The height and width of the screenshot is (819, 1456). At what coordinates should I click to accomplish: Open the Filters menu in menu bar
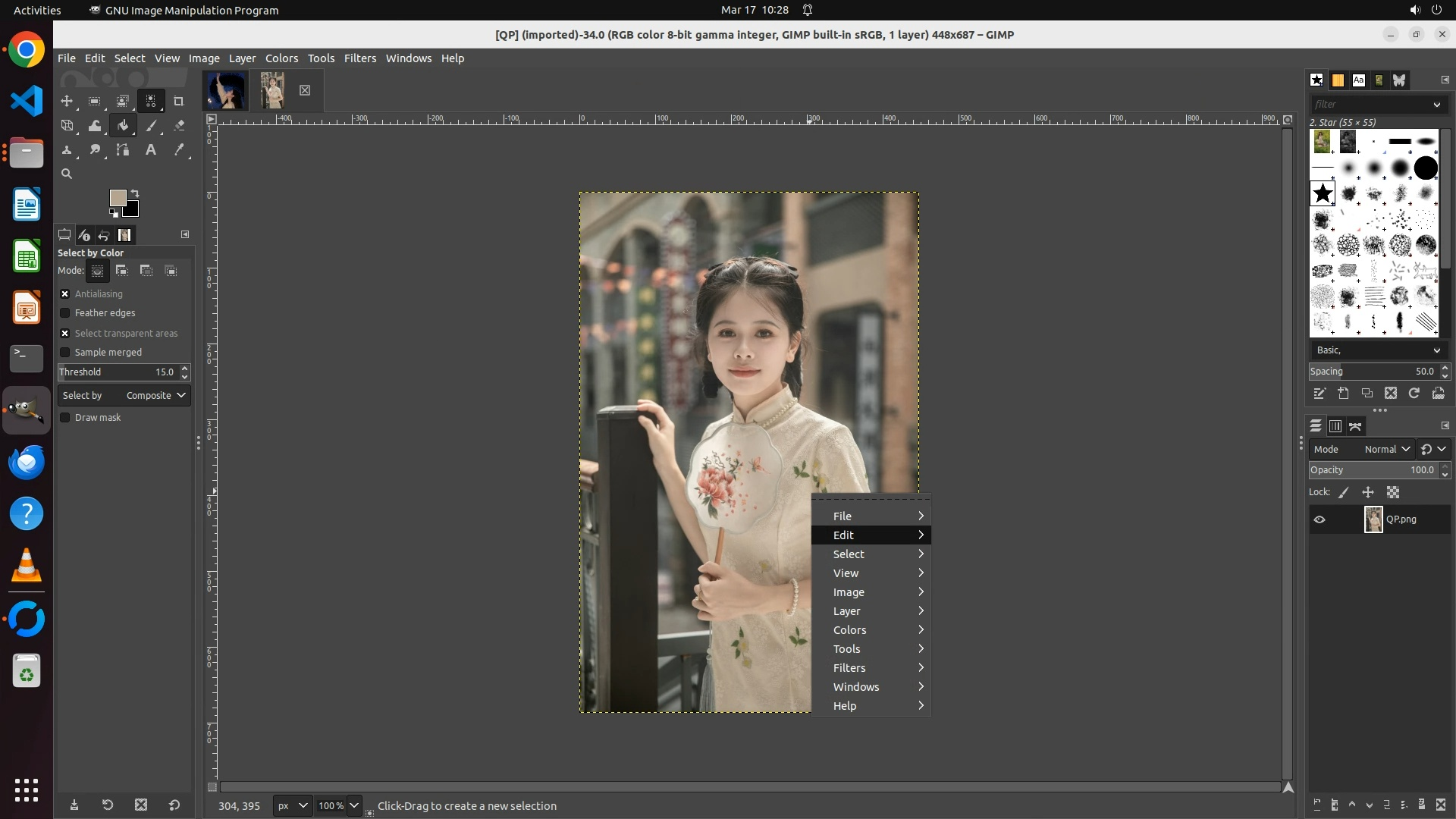coord(359,58)
